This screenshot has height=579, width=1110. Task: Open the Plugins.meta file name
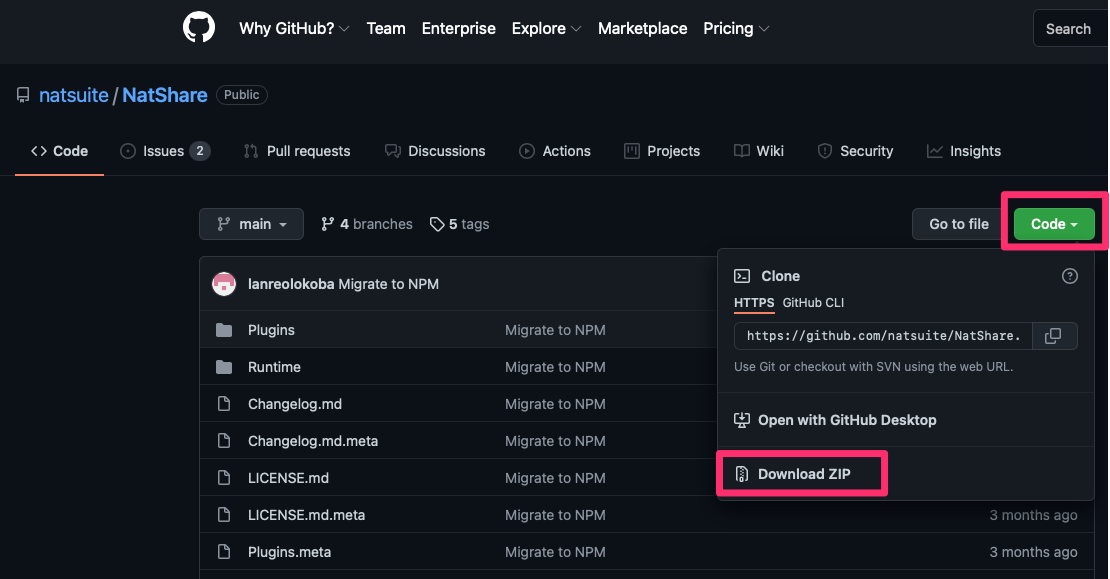[290, 551]
